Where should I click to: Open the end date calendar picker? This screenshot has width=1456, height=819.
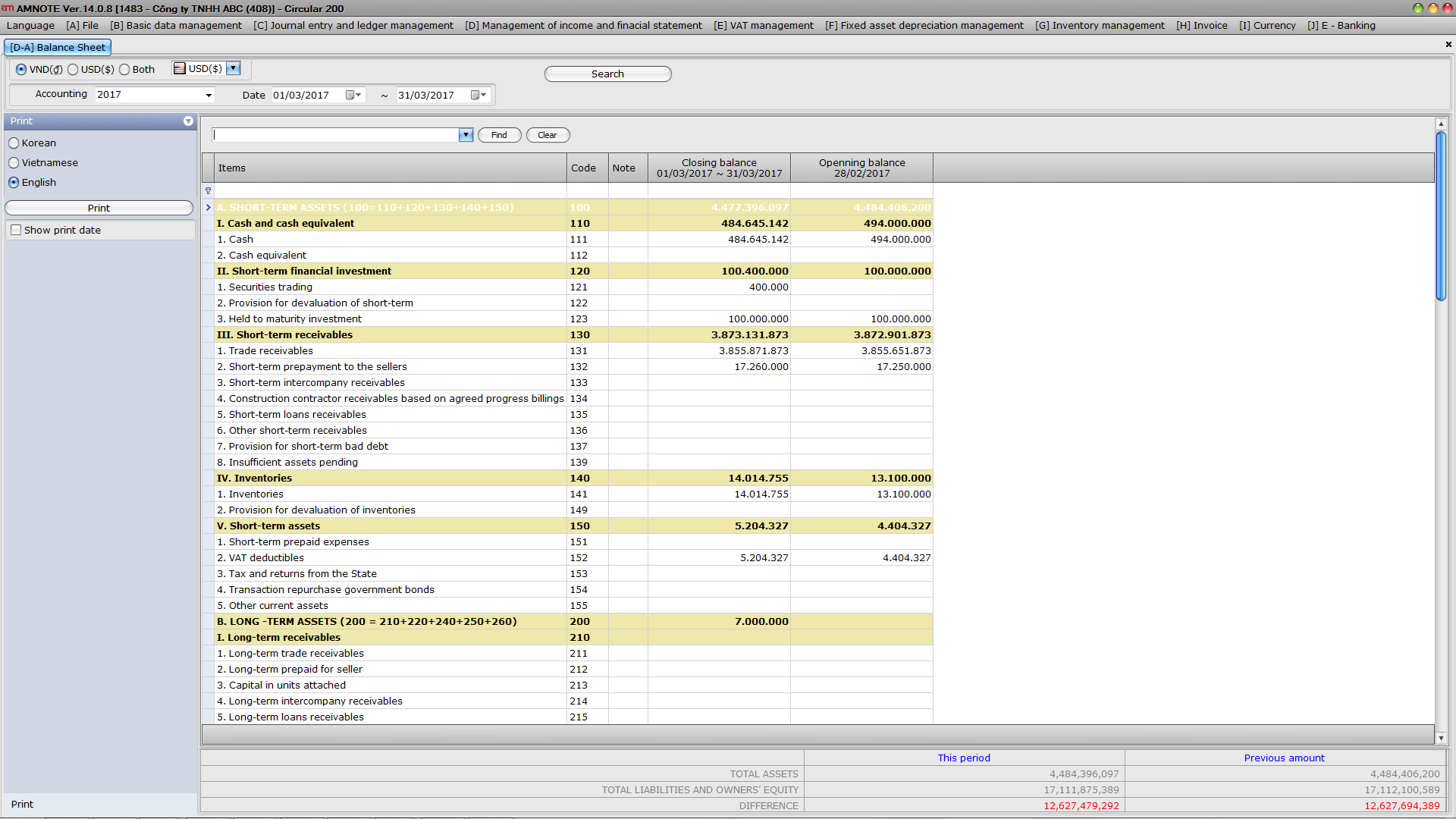[x=479, y=95]
